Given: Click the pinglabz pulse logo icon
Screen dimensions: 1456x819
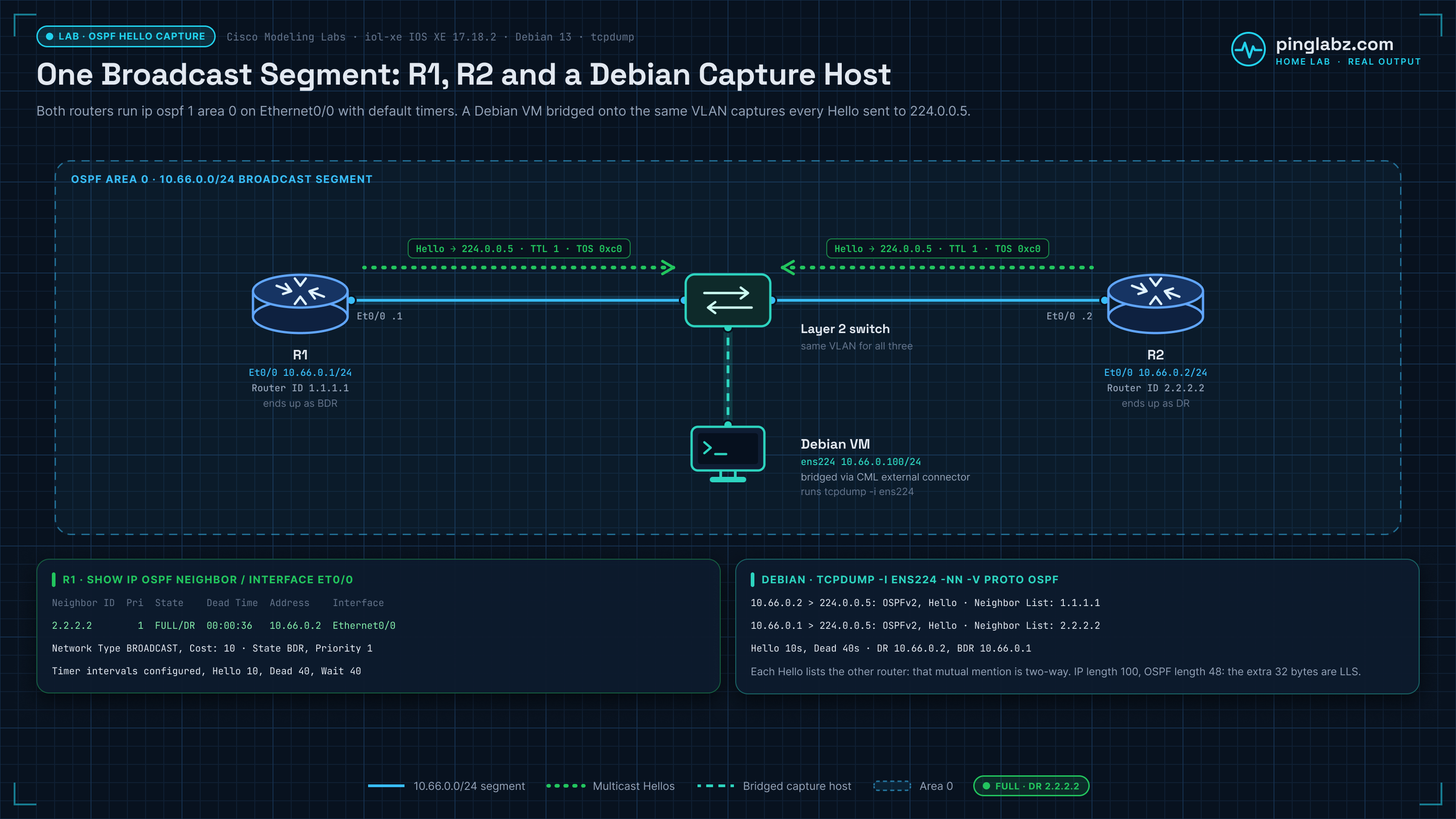Looking at the screenshot, I should click(1248, 49).
